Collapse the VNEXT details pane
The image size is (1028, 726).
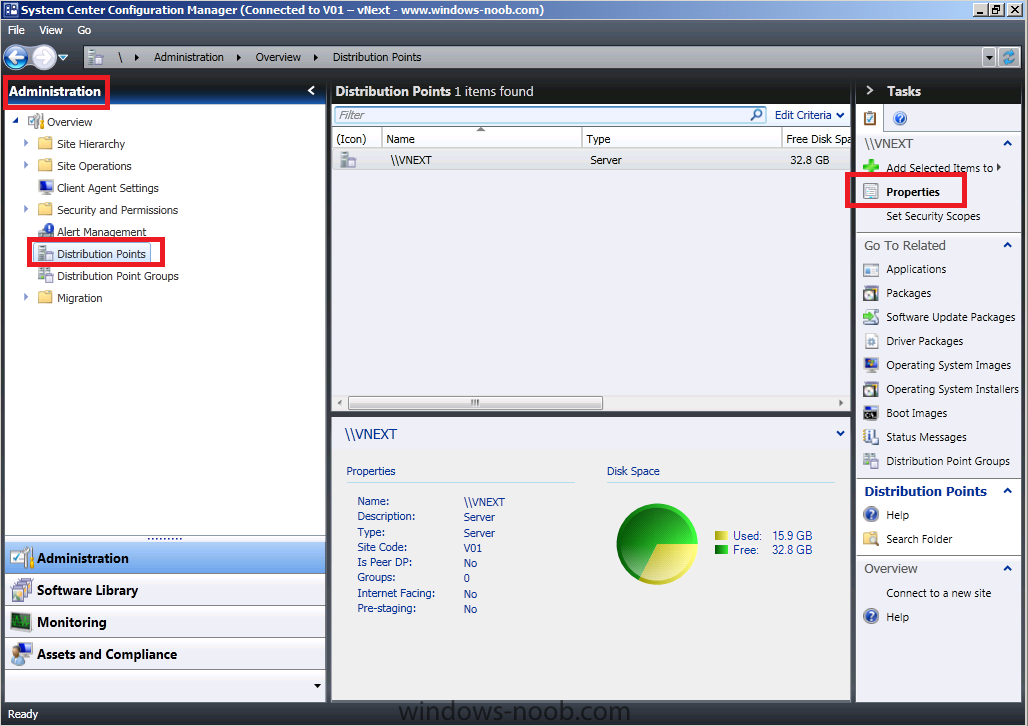pos(840,434)
